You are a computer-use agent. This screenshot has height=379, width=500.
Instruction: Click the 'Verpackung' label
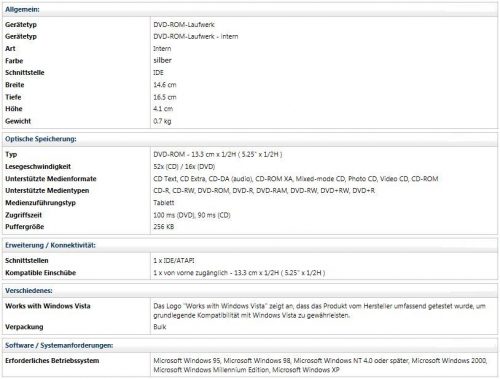pyautogui.click(x=24, y=327)
